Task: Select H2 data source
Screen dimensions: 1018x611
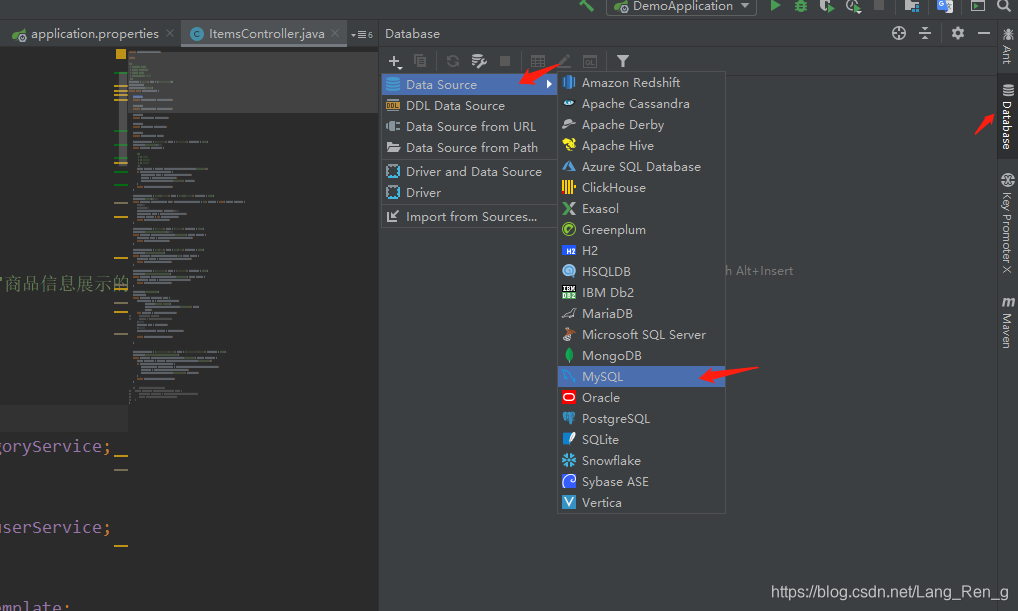Action: click(641, 251)
